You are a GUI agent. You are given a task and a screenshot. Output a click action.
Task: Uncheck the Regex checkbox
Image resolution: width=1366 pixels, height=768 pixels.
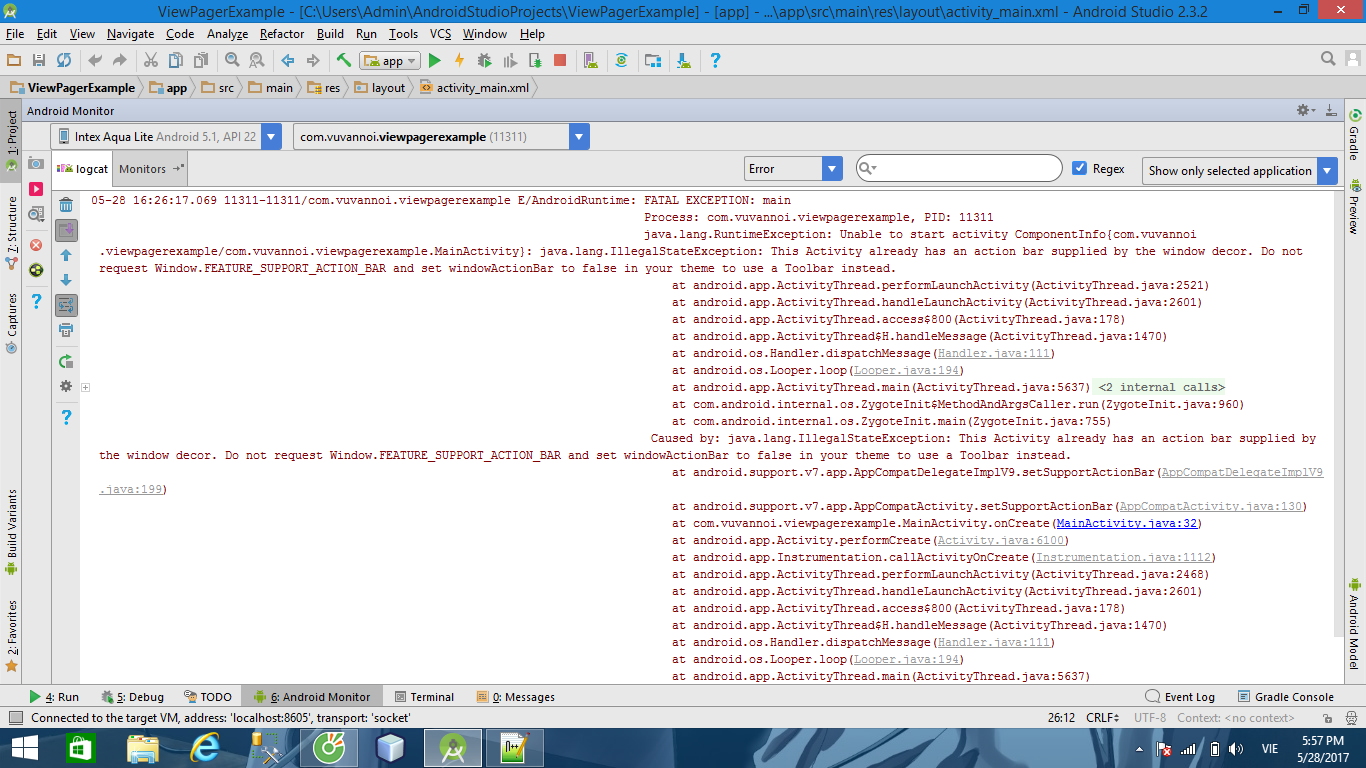coord(1079,168)
